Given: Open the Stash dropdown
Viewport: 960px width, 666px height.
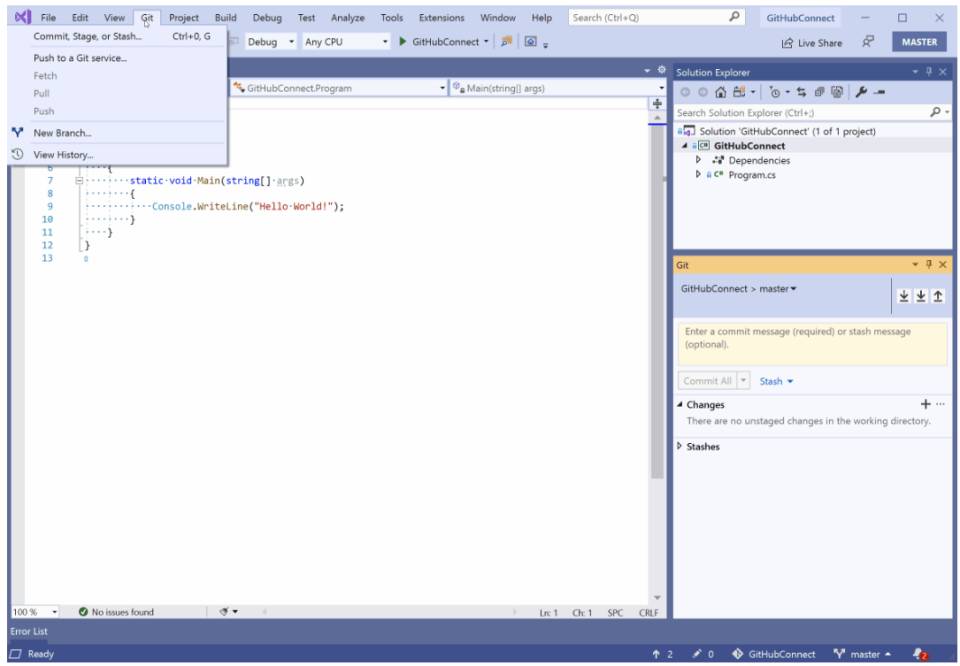Looking at the screenshot, I should coord(776,381).
